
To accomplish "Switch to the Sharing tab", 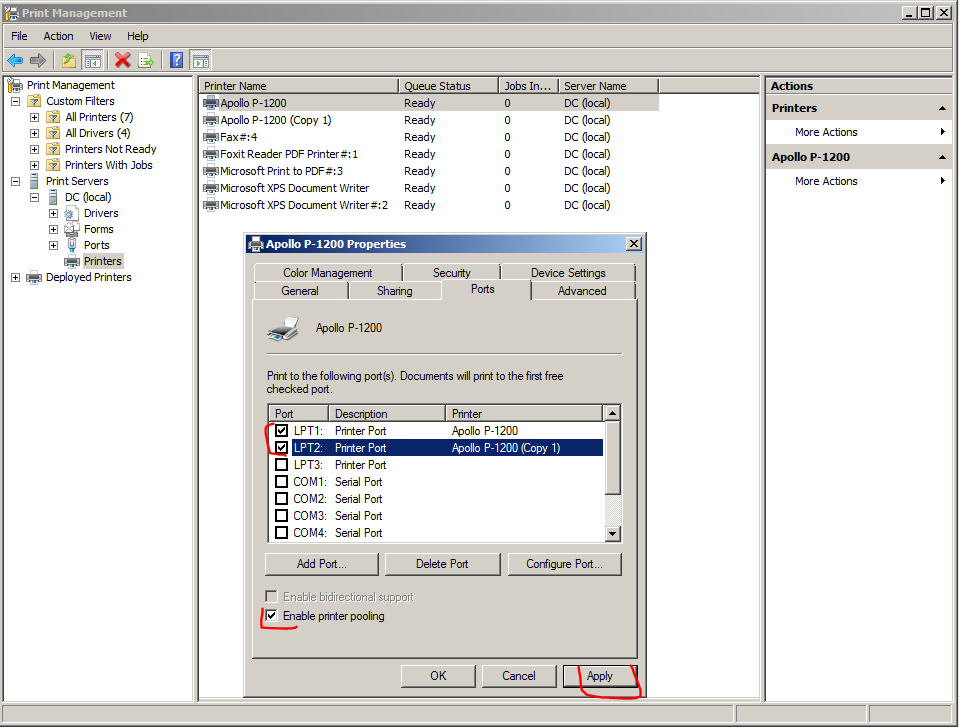I will pyautogui.click(x=394, y=291).
